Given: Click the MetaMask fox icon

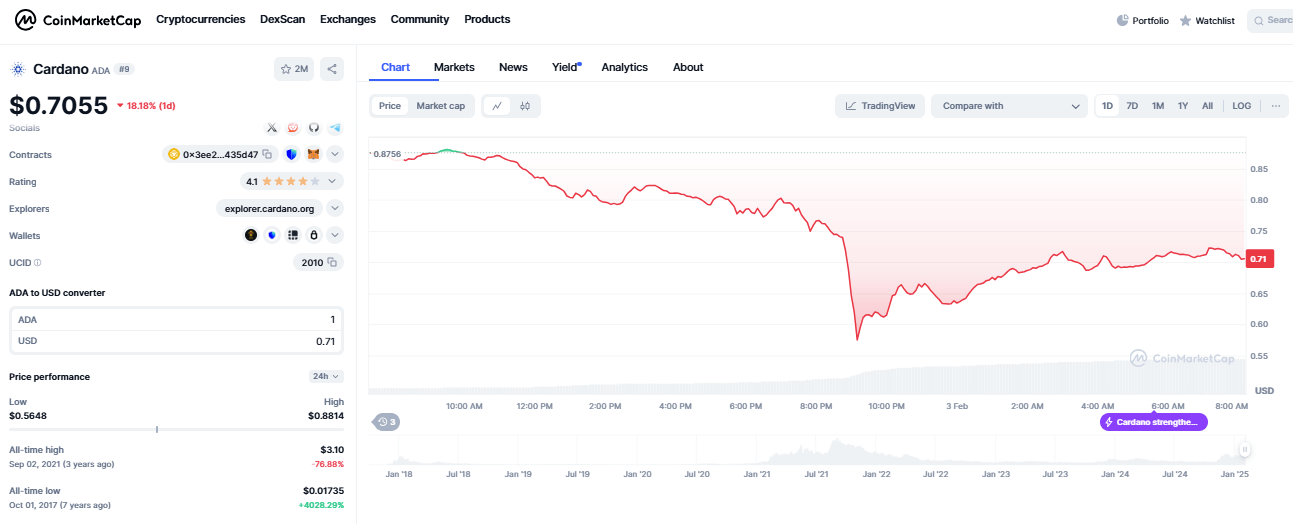Looking at the screenshot, I should [313, 155].
